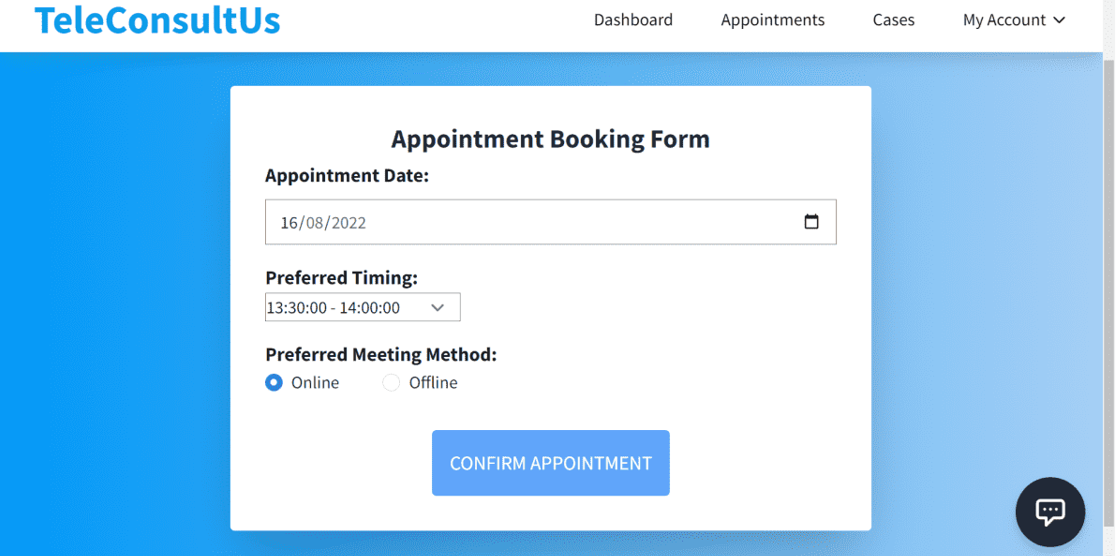The width and height of the screenshot is (1119, 557).
Task: Expand the Preferred Timing dropdown
Action: [x=363, y=307]
